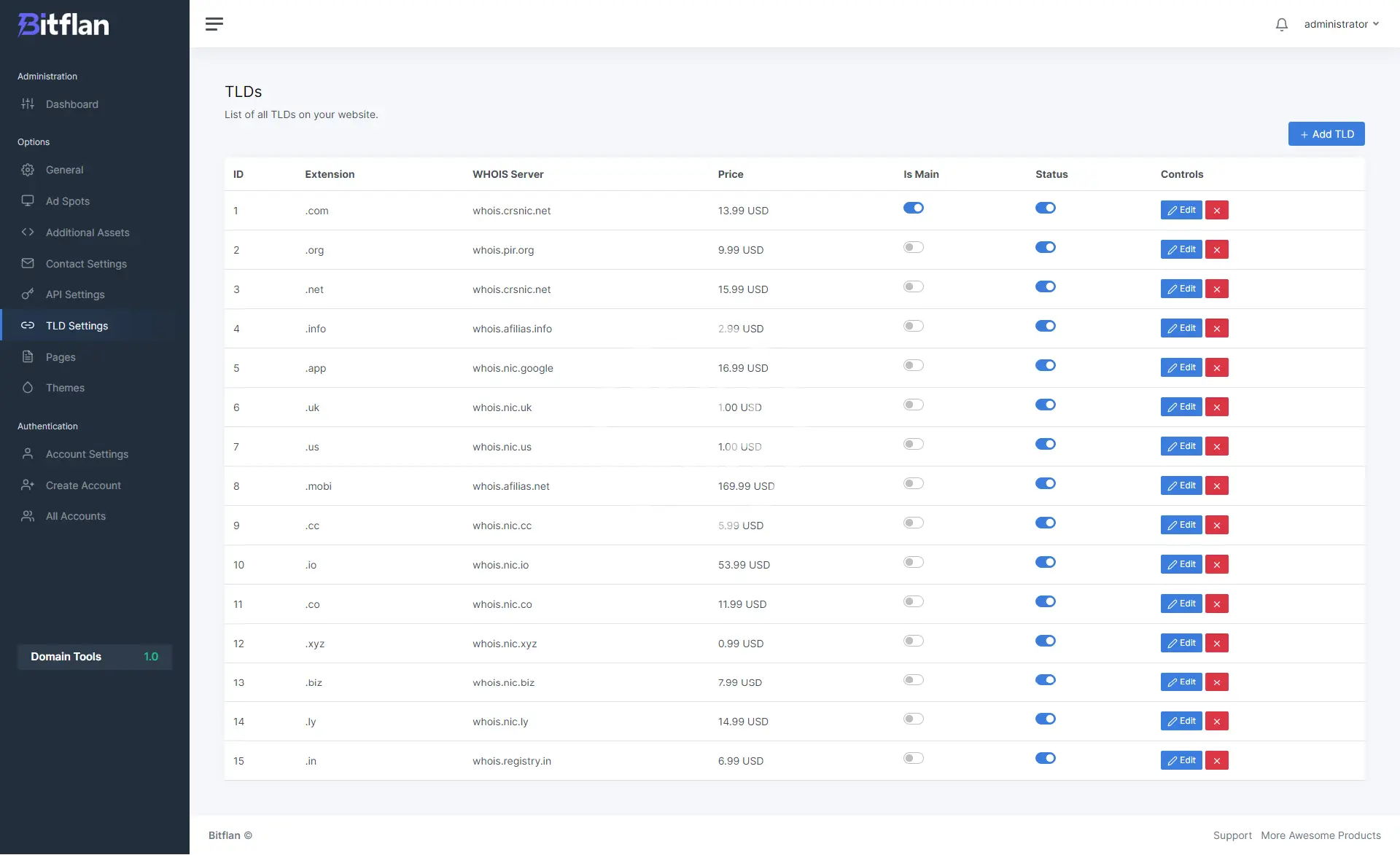This screenshot has width=1400, height=855.
Task: Open notifications bell icon
Action: [1281, 25]
